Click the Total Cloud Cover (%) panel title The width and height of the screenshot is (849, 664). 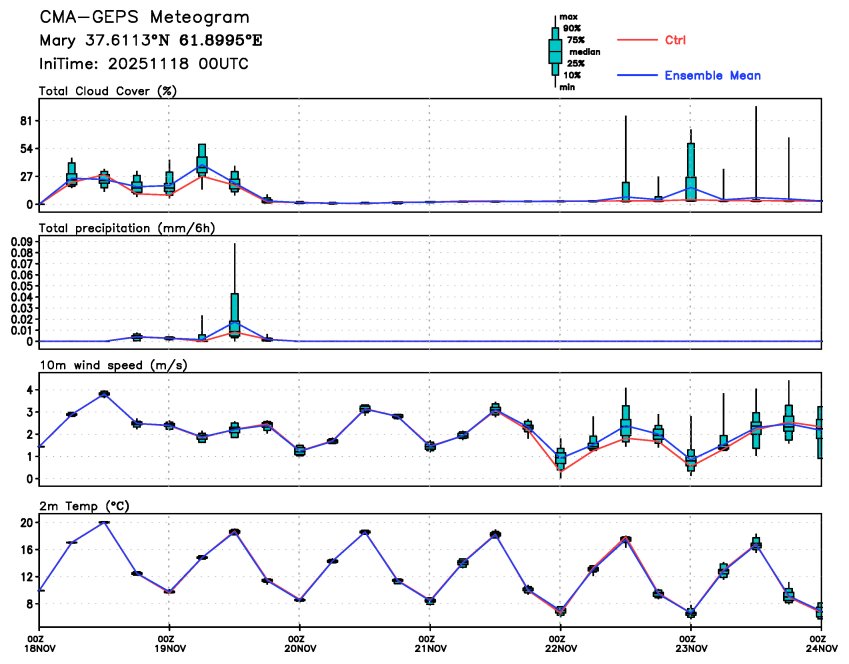(x=108, y=91)
